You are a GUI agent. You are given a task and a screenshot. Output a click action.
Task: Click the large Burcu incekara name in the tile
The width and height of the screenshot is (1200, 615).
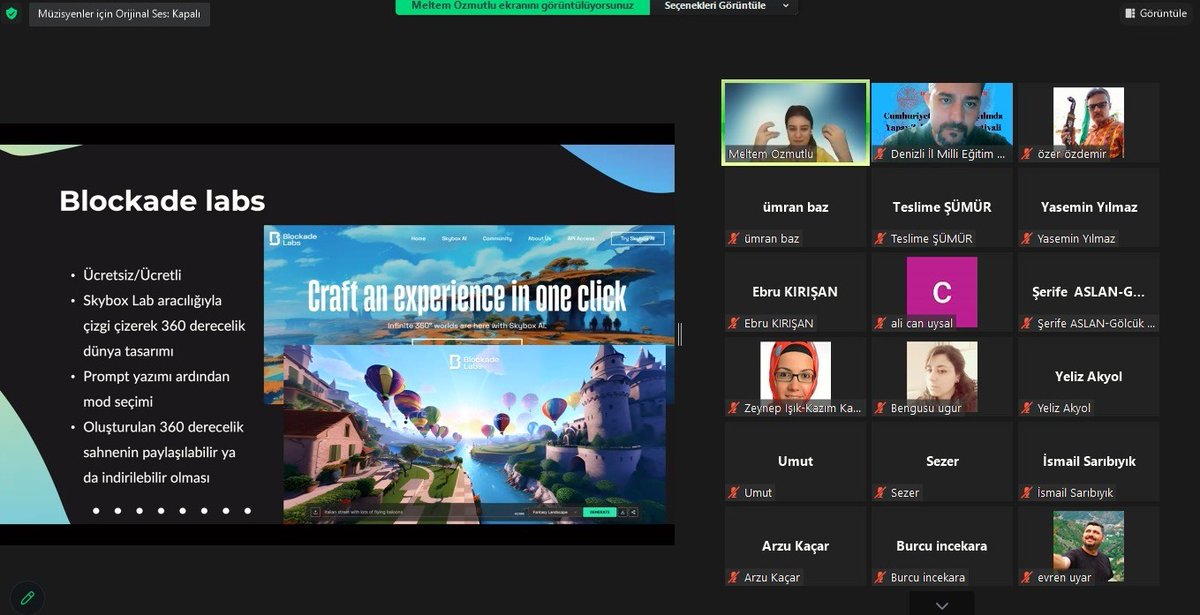942,546
